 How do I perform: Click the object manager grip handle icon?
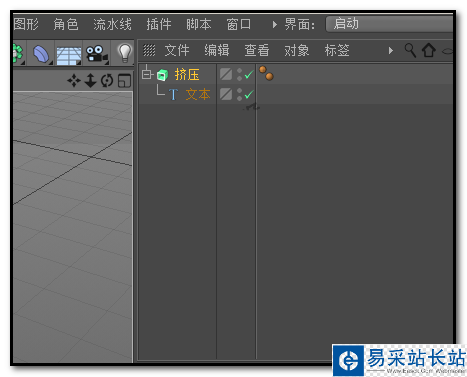149,50
